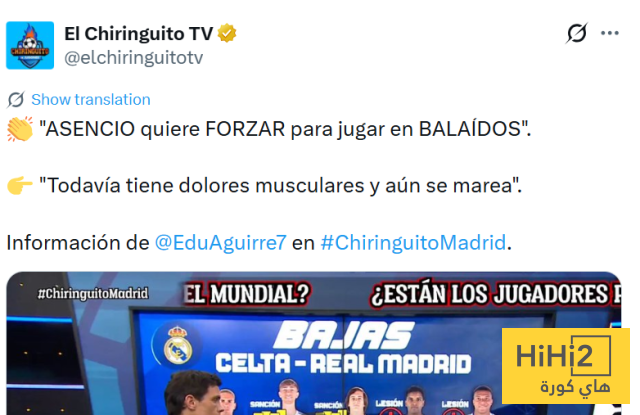Viewport: 640px width, 415px height.
Task: Click the BAJAS heading in the video
Action: point(344,335)
